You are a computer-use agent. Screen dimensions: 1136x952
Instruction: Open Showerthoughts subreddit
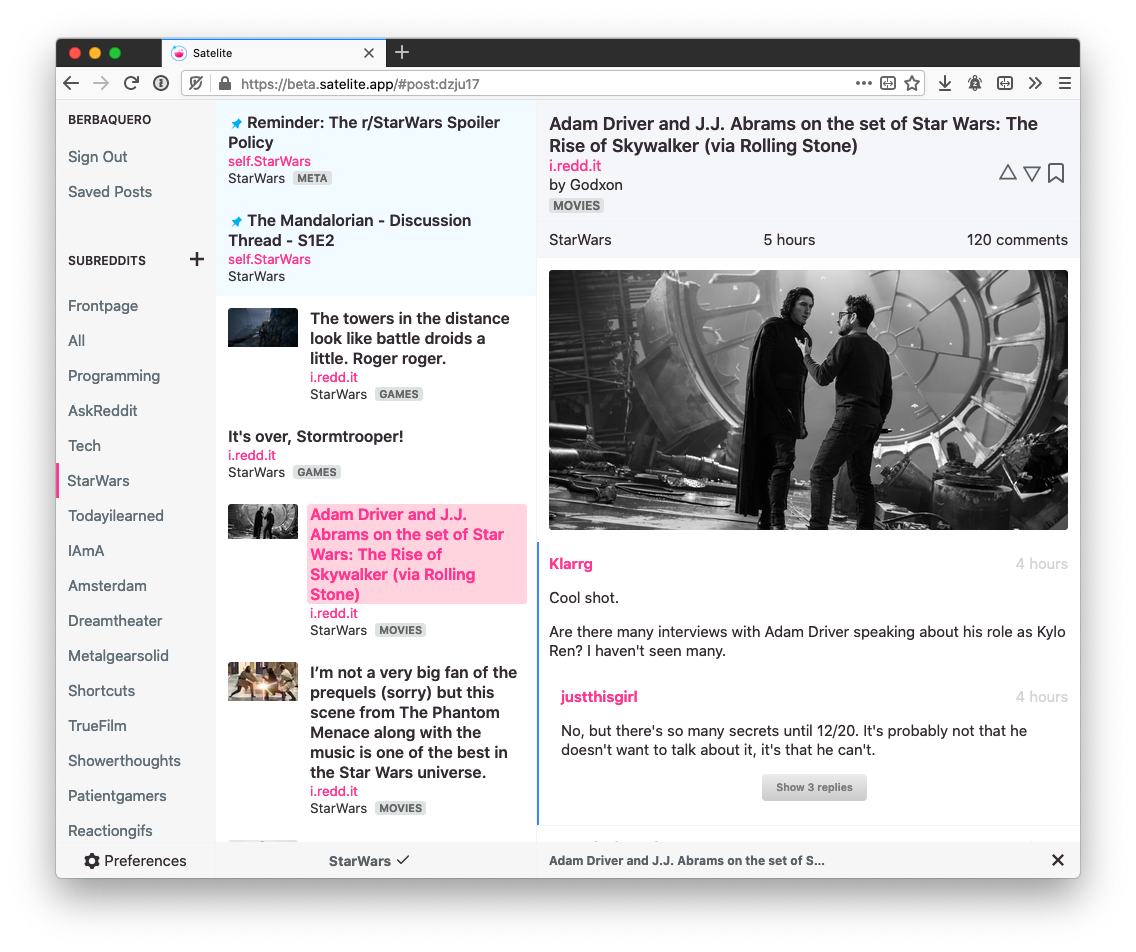click(x=124, y=761)
